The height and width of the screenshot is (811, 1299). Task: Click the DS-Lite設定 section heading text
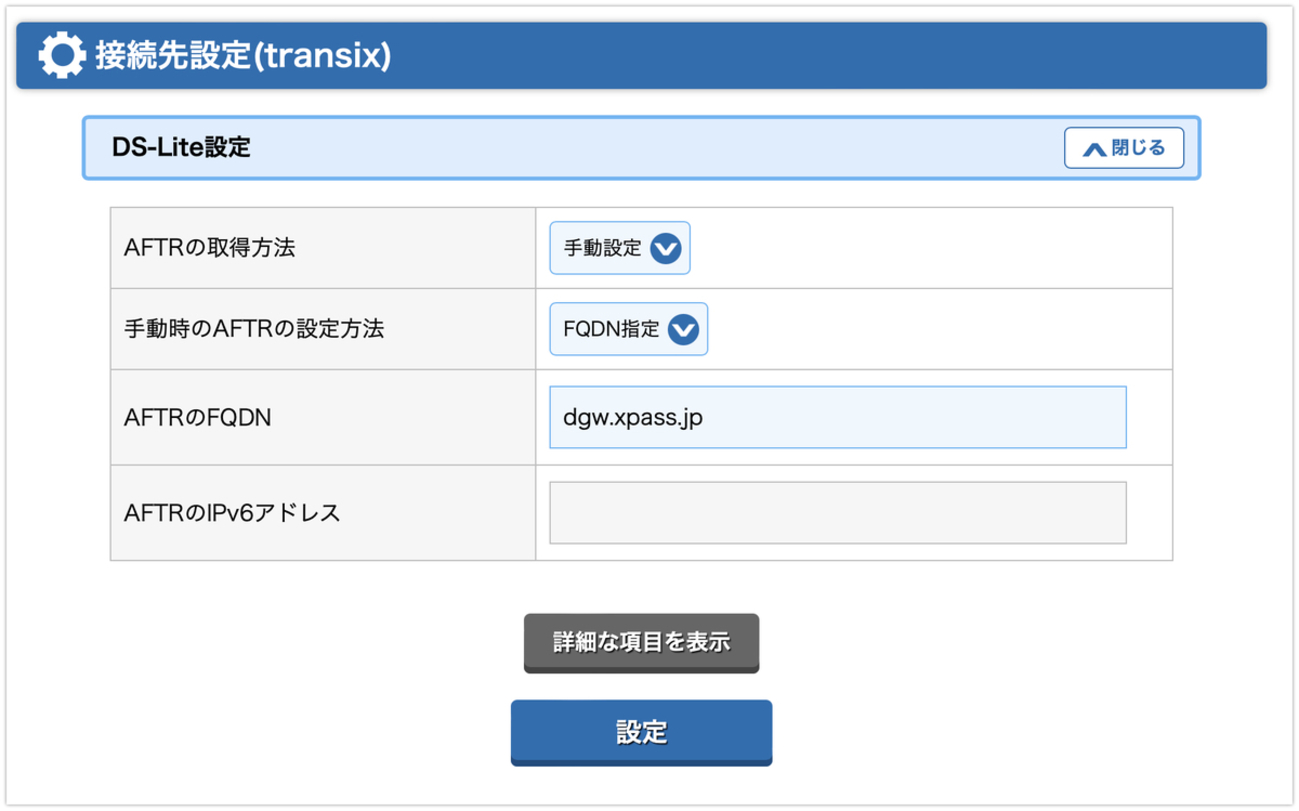[x=181, y=148]
